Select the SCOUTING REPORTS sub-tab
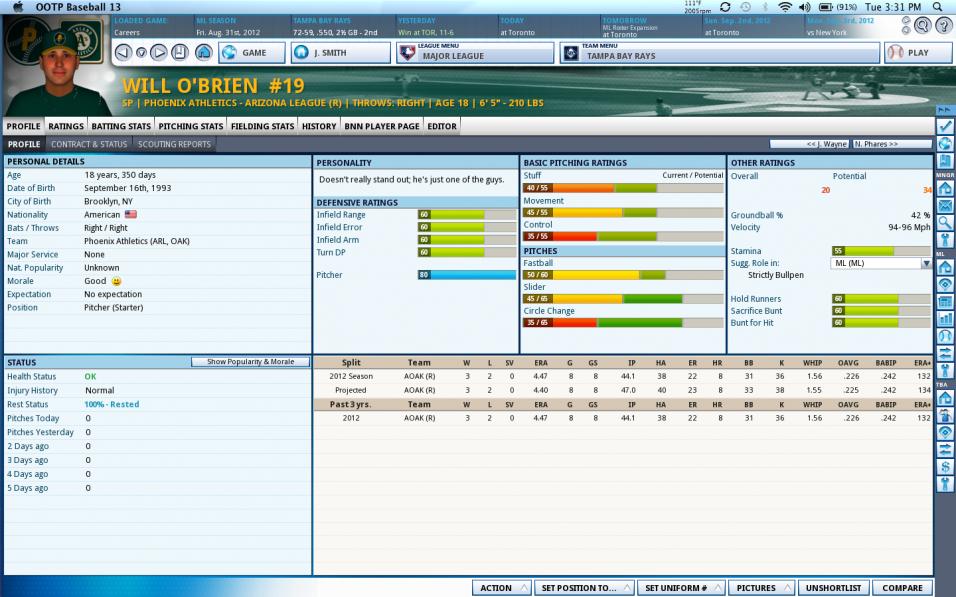 pos(174,144)
